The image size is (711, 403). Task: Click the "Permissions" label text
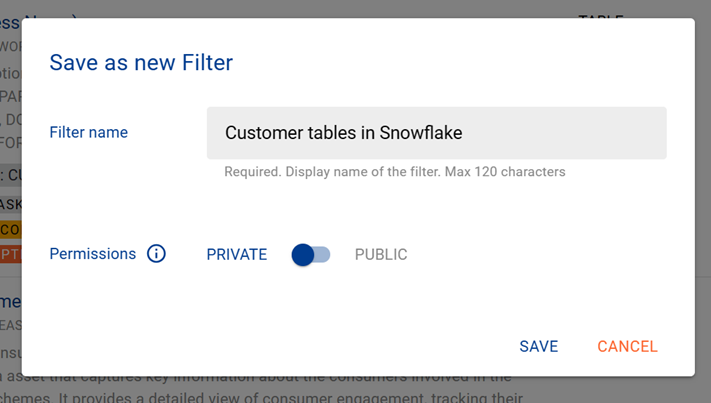pyautogui.click(x=93, y=254)
